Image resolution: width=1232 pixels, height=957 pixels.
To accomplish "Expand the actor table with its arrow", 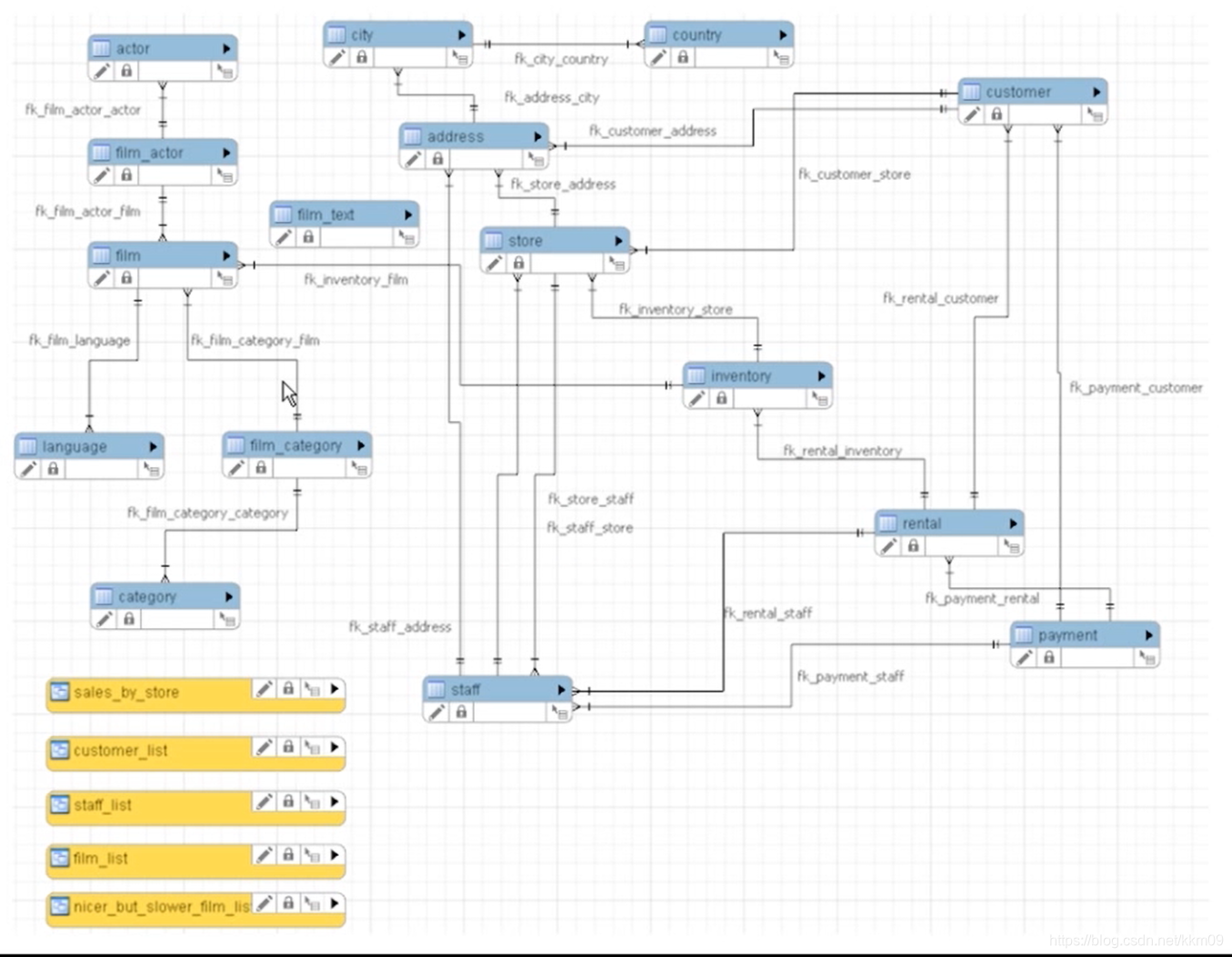I will pos(226,48).
